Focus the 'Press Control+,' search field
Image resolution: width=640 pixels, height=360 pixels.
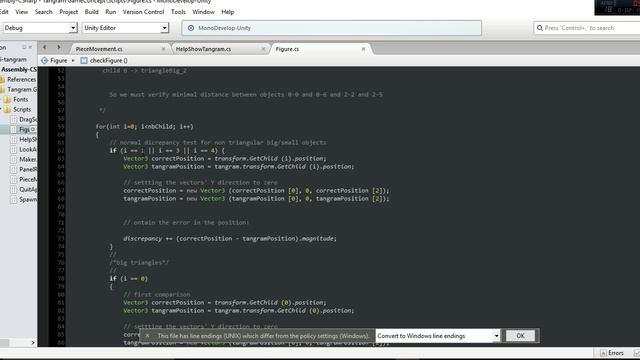[588, 28]
